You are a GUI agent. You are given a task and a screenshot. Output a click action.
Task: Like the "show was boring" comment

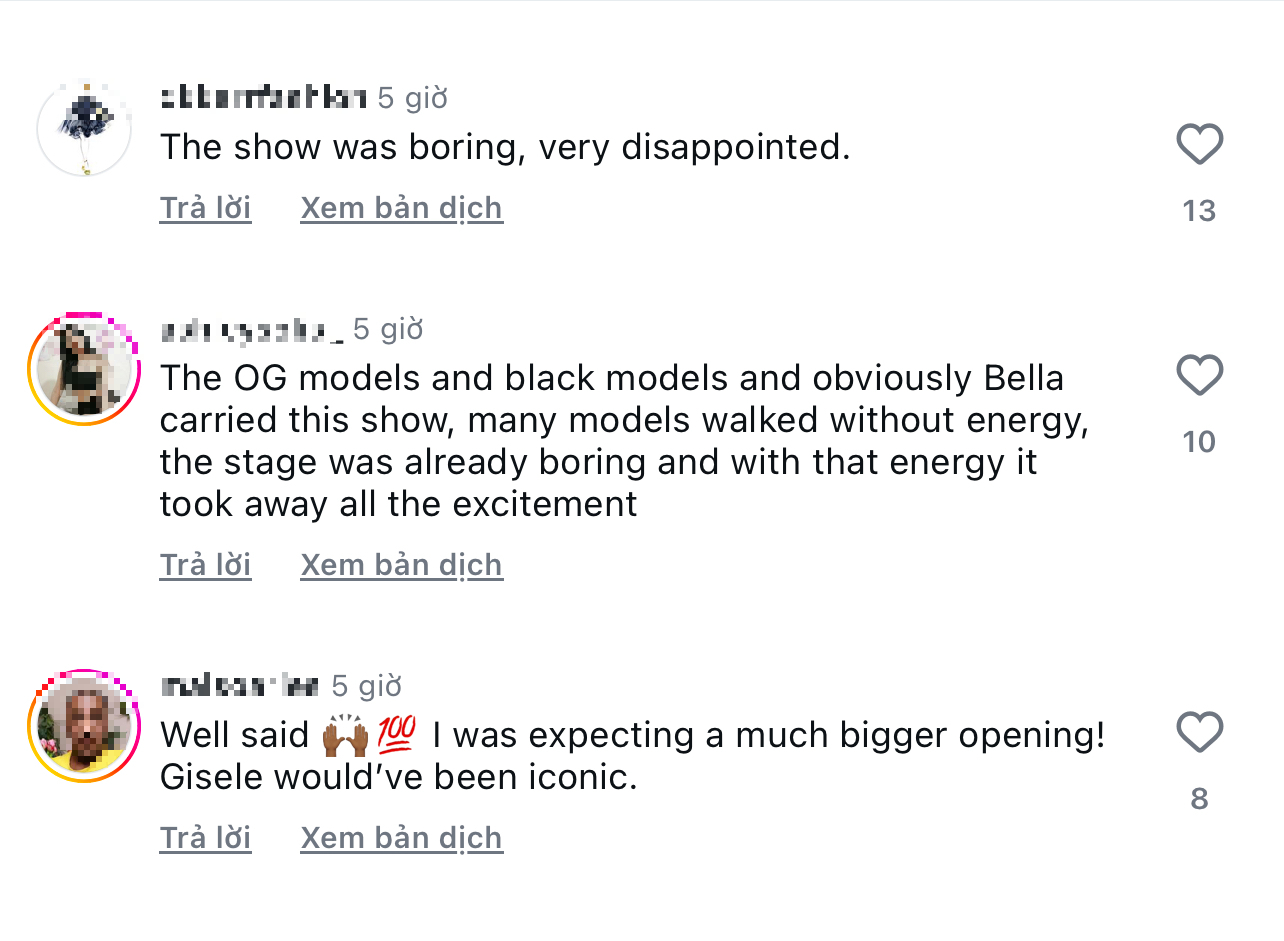(1199, 145)
